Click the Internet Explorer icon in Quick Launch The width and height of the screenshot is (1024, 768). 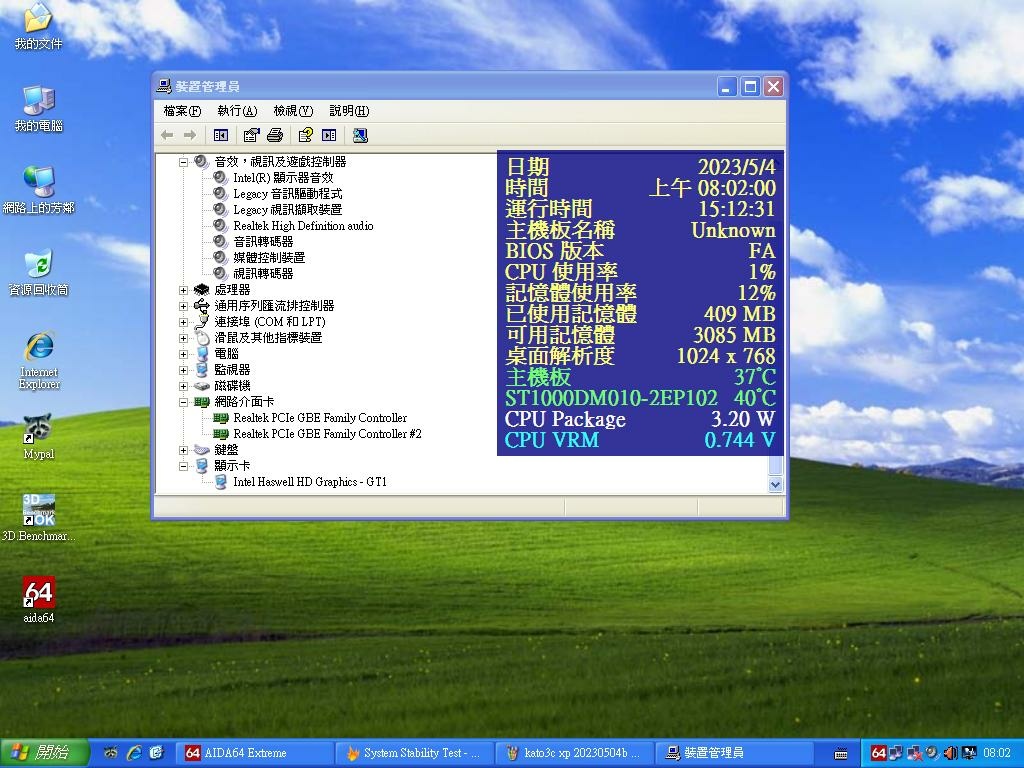point(134,753)
